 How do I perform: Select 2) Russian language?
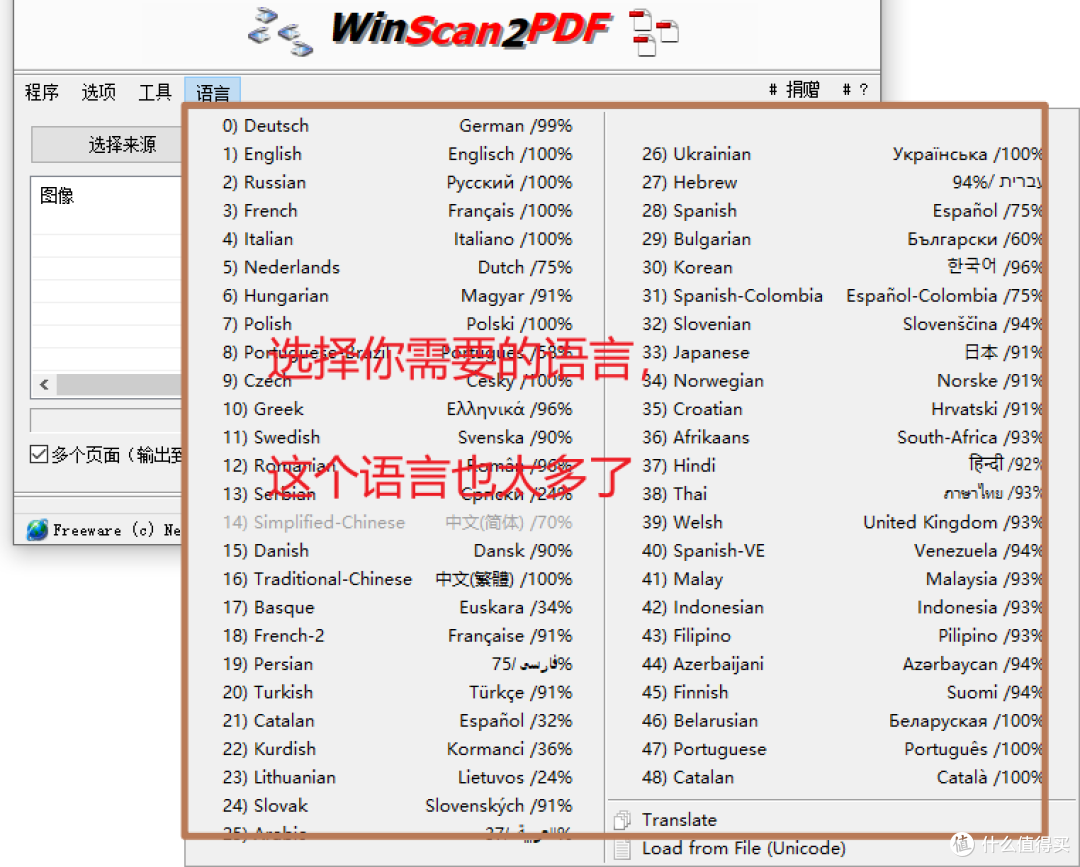397,182
